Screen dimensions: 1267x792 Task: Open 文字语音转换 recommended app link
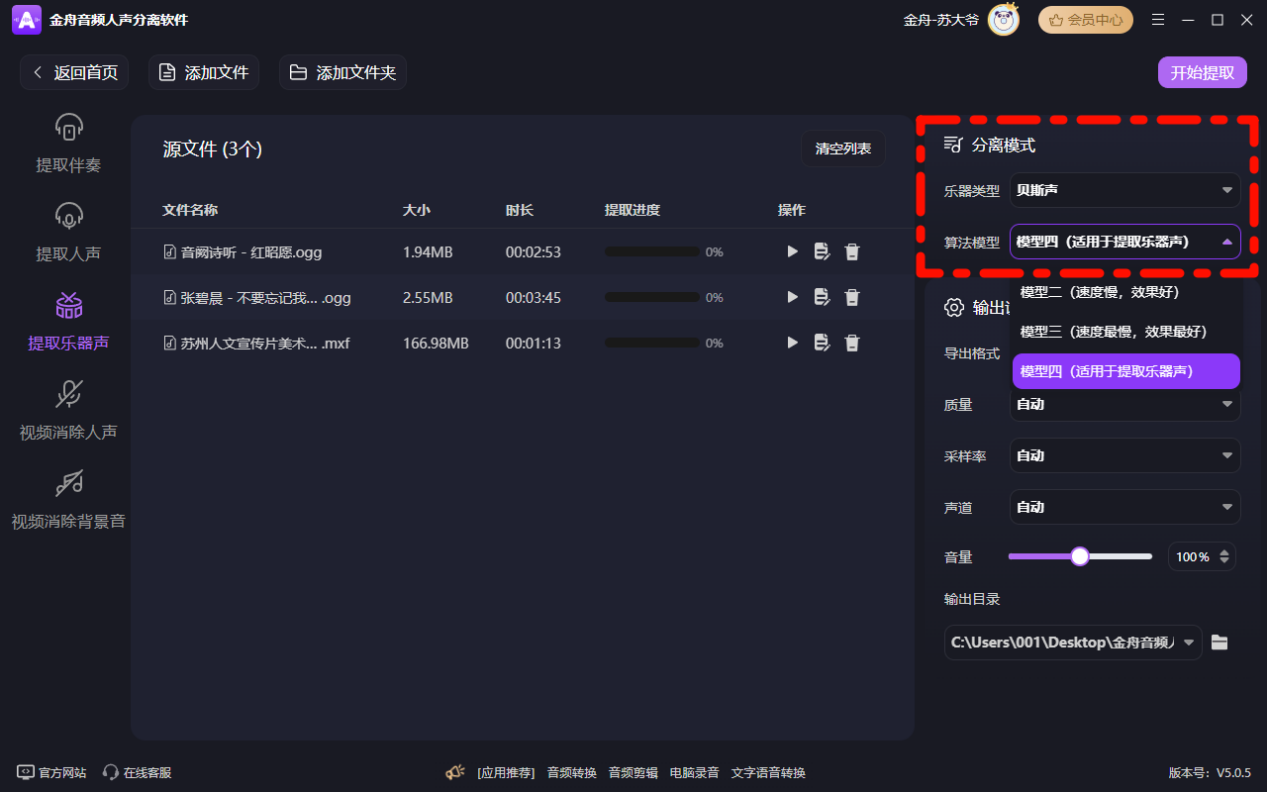[768, 773]
